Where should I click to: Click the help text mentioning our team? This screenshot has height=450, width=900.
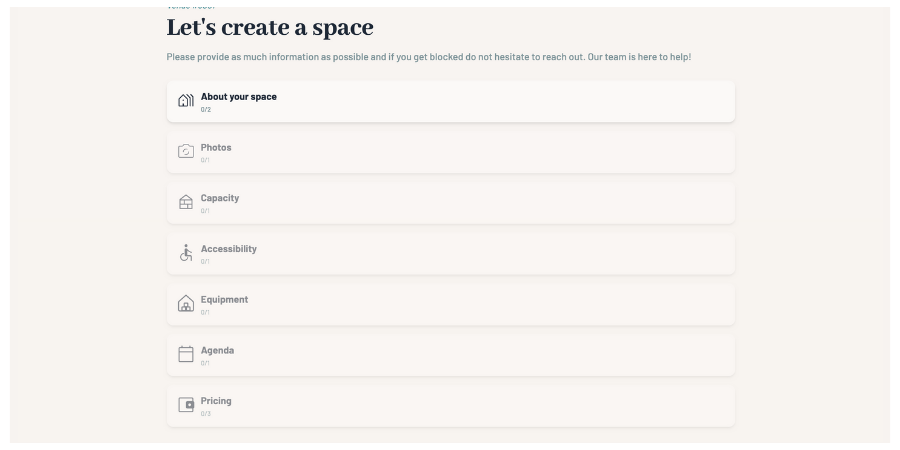[428, 57]
